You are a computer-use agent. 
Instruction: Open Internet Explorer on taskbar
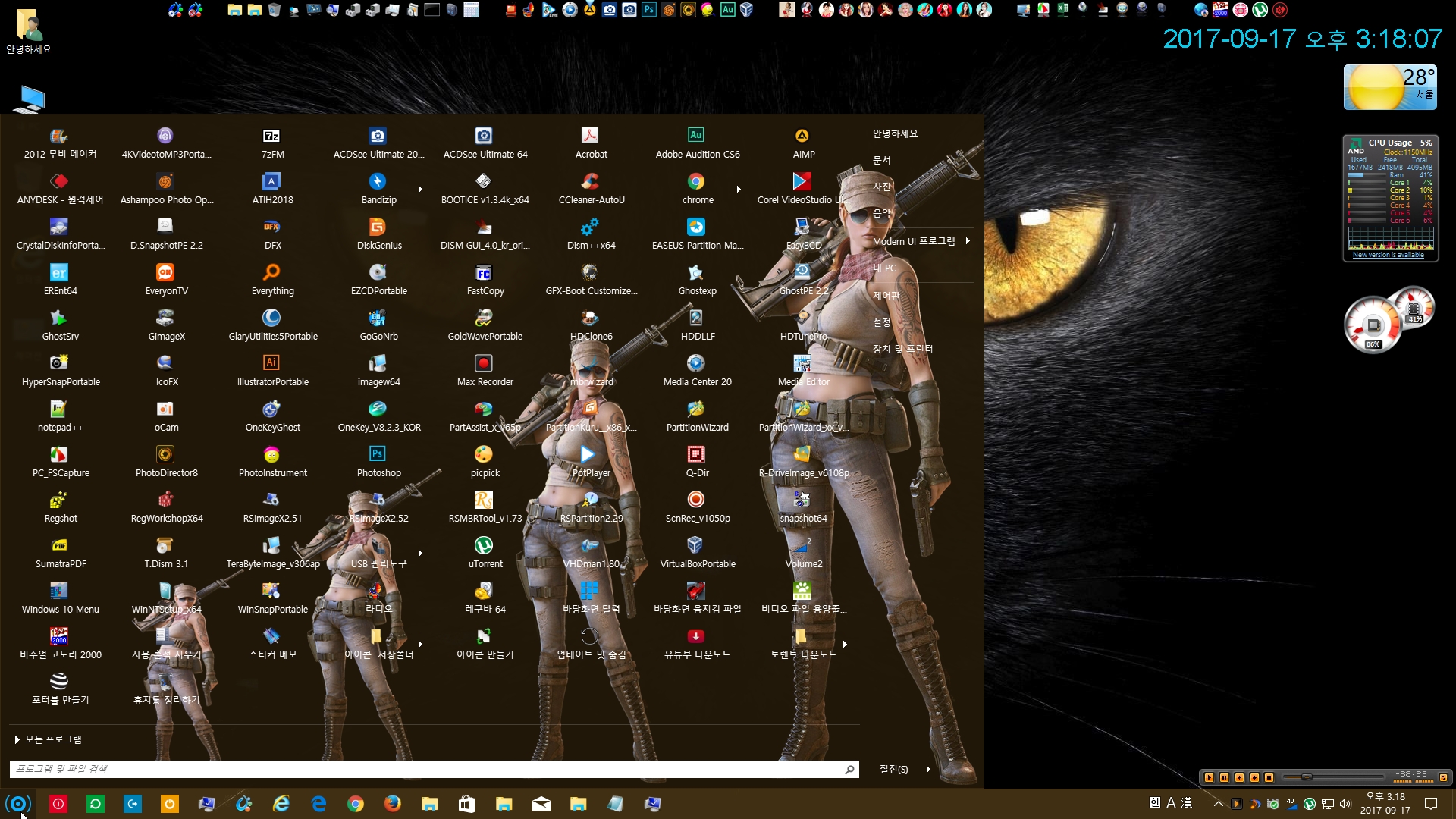tap(281, 804)
